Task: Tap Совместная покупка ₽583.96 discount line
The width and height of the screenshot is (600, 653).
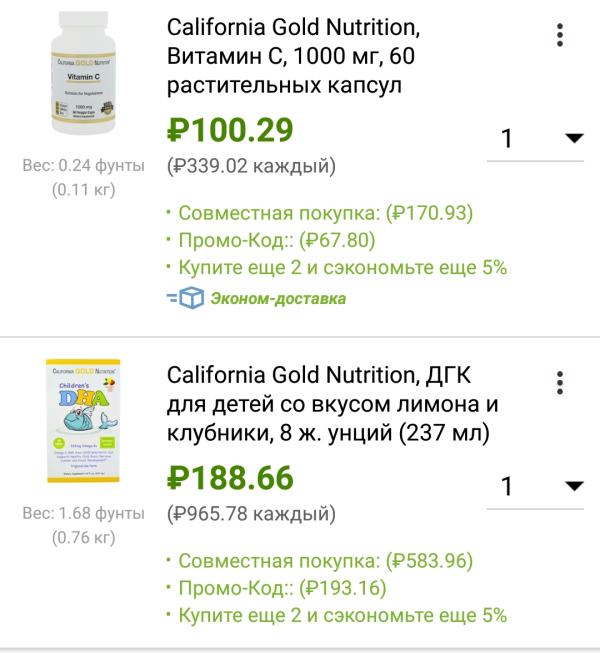Action: 320,561
